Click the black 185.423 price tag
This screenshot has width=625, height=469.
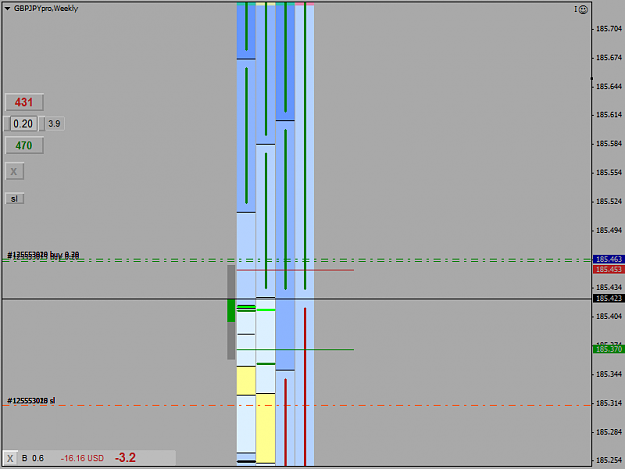click(609, 298)
